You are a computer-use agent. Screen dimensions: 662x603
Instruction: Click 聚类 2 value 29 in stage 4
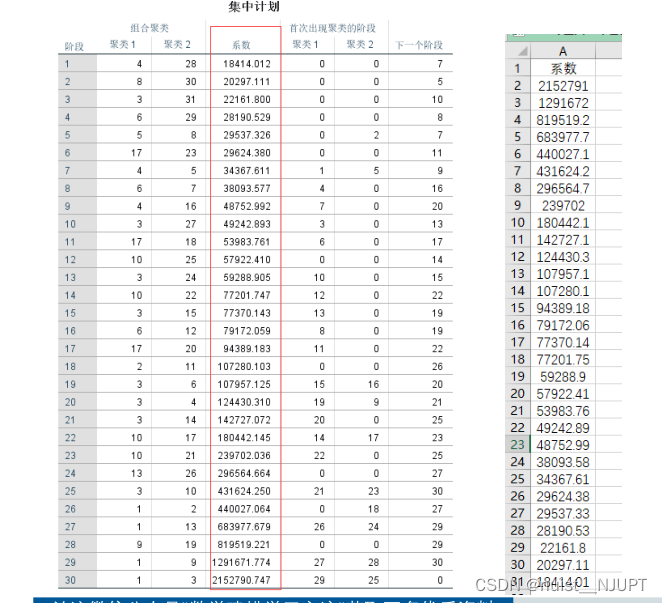point(190,117)
